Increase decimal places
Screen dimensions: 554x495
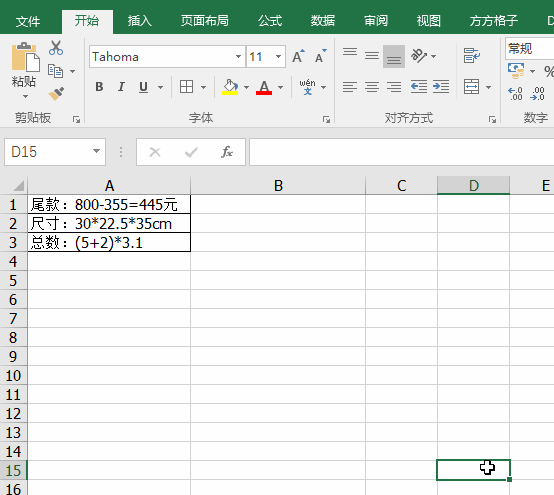point(515,94)
